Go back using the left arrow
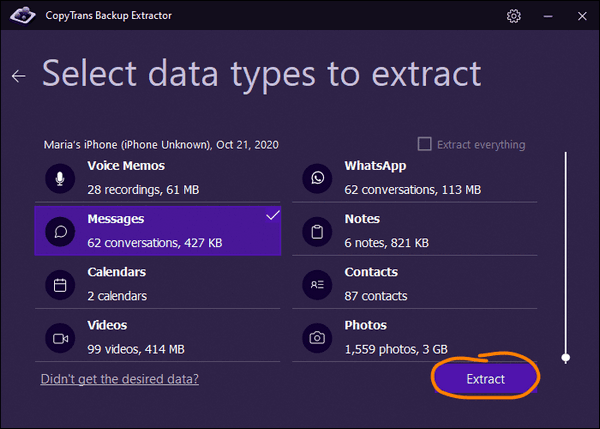This screenshot has width=600, height=429. (x=18, y=76)
